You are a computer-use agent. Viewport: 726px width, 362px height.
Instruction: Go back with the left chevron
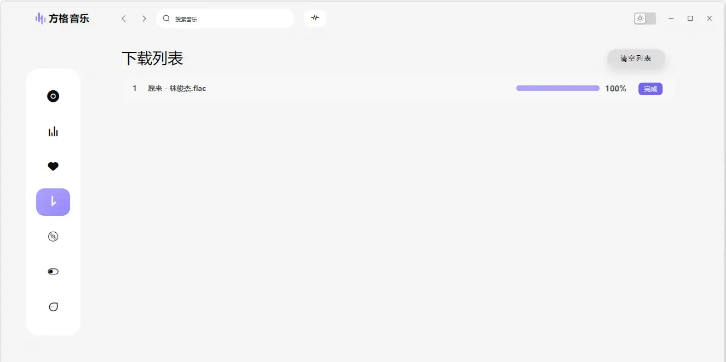coord(124,19)
